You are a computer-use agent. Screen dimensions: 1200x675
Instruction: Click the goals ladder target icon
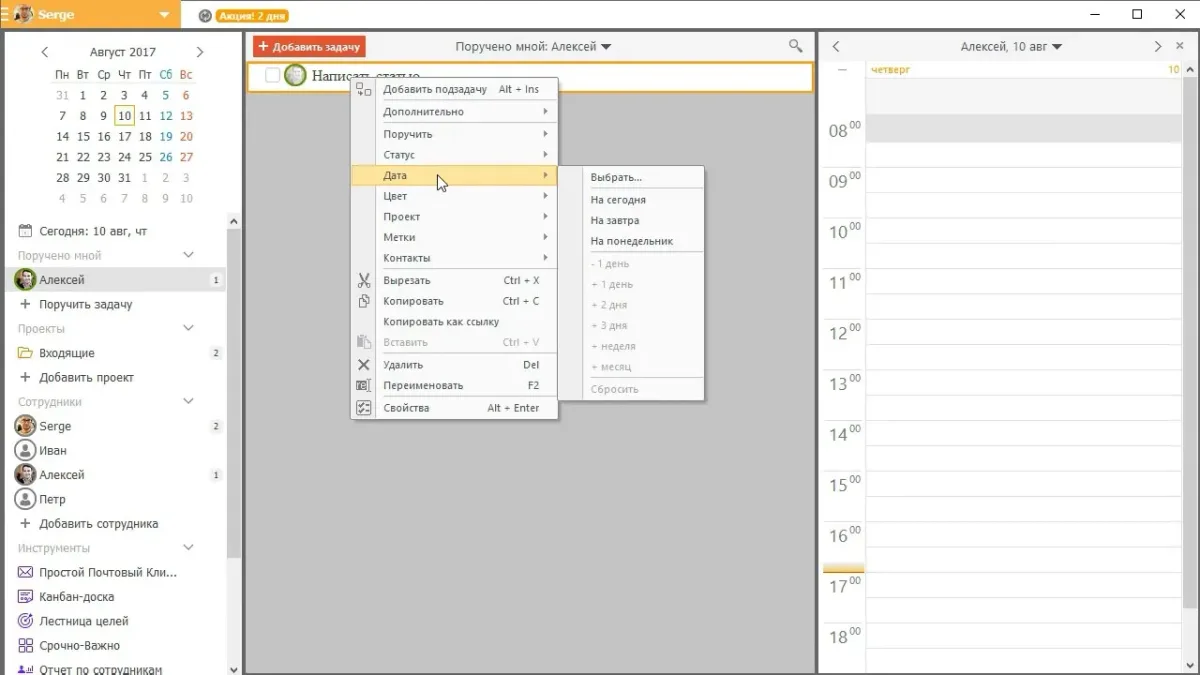26,621
